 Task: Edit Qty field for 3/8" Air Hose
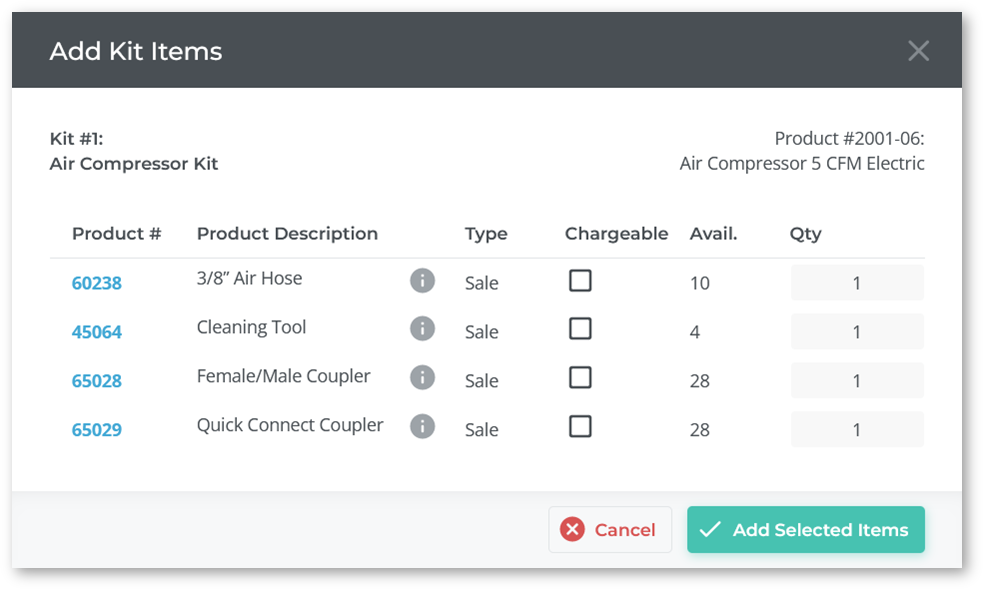coord(857,283)
